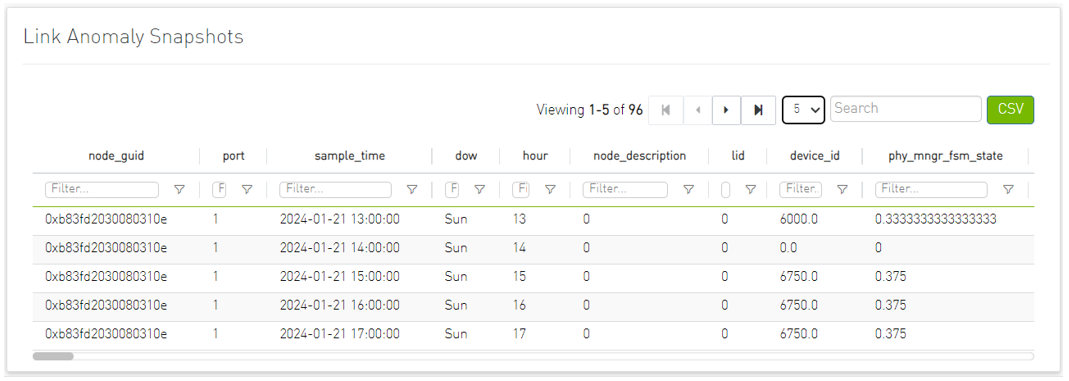This screenshot has height=381, width=1069.
Task: Sort by the node_description column header
Action: pyautogui.click(x=639, y=156)
